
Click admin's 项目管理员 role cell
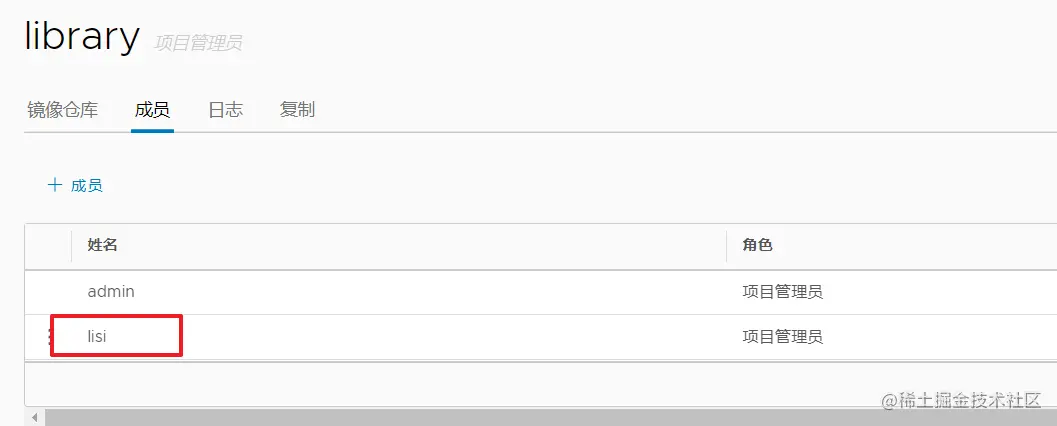coord(782,292)
